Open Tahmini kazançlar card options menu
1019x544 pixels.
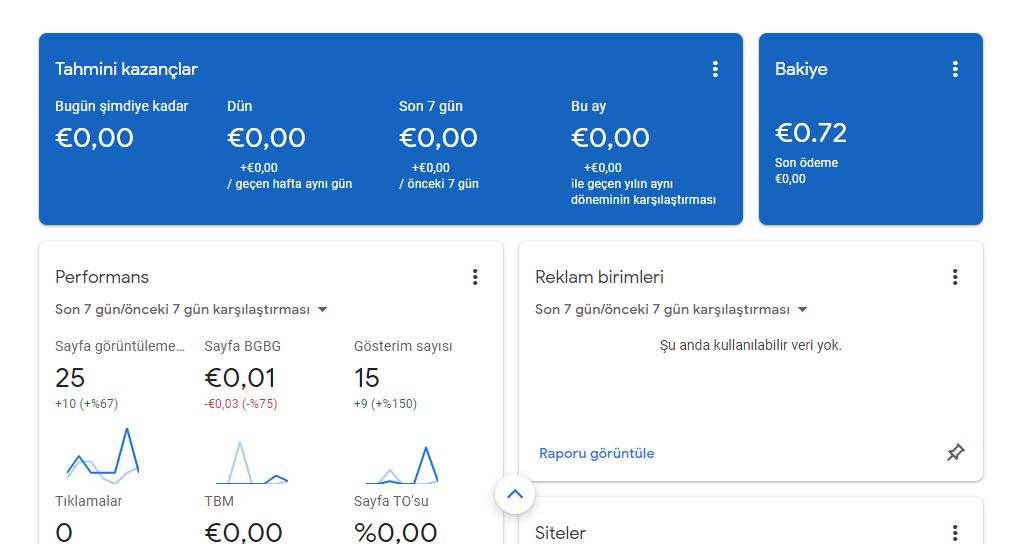(x=715, y=69)
